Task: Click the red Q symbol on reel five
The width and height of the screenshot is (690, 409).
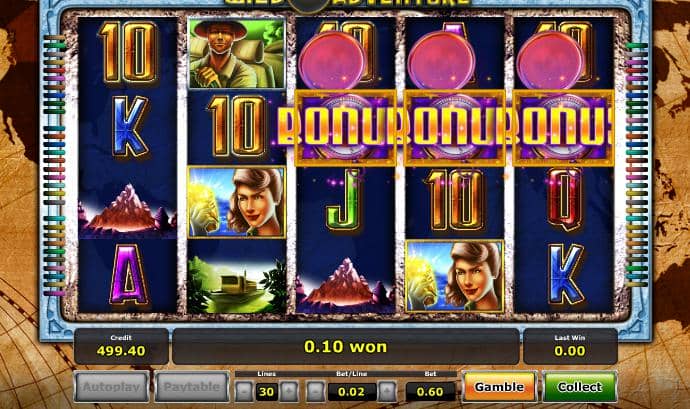Action: [565, 199]
